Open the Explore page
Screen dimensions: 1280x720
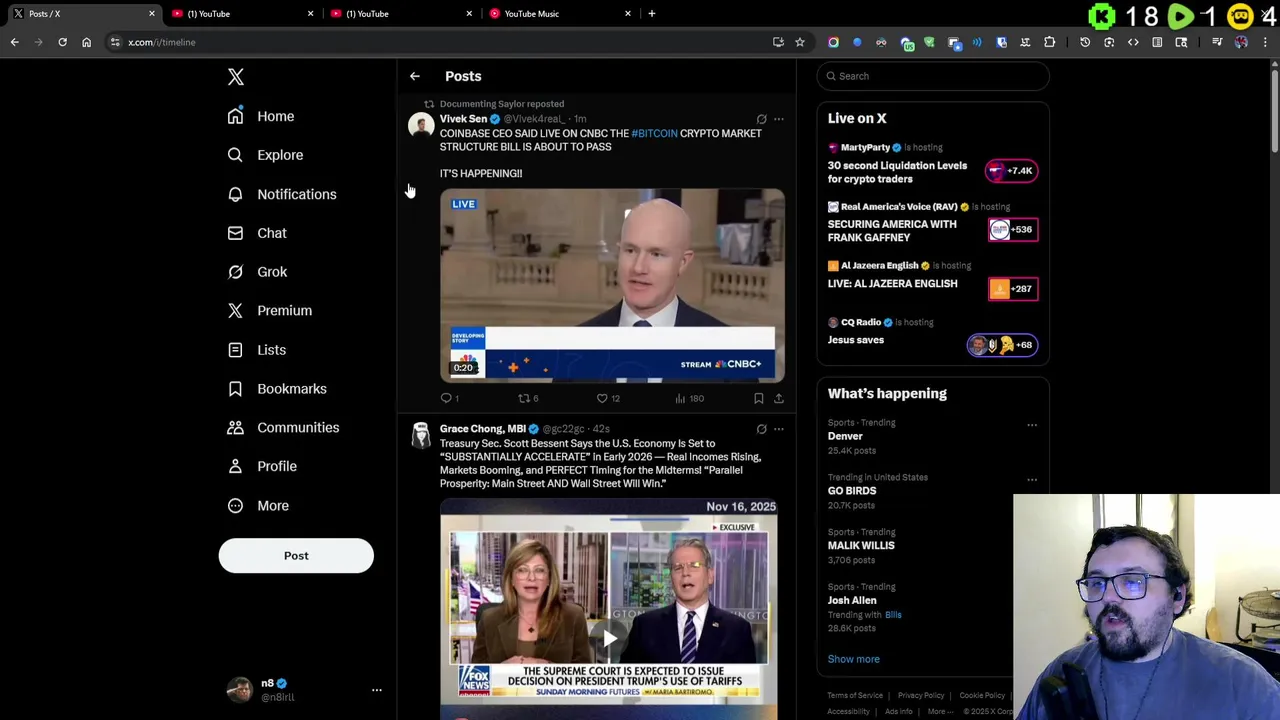coord(265,155)
